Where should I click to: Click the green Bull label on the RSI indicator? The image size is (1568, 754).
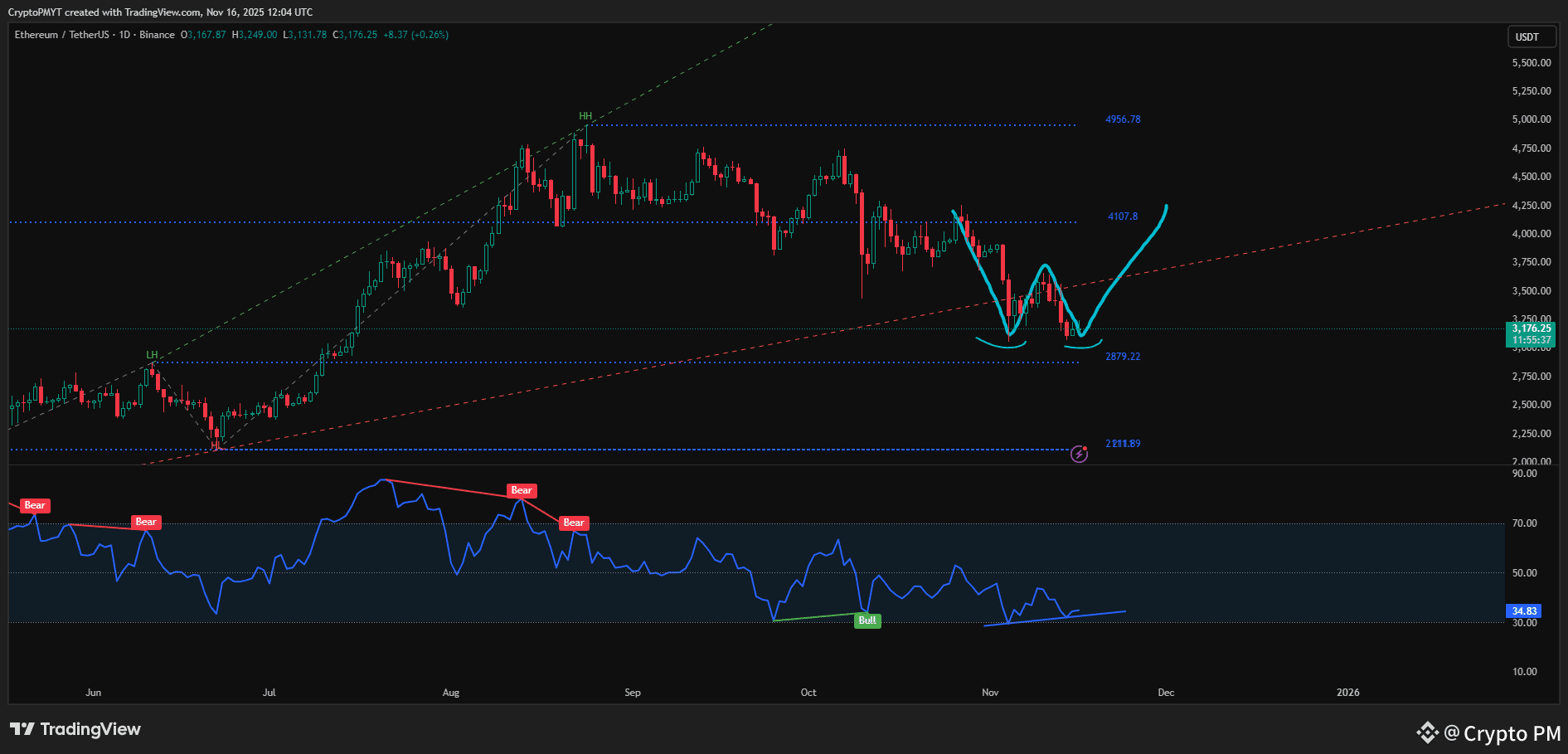867,620
